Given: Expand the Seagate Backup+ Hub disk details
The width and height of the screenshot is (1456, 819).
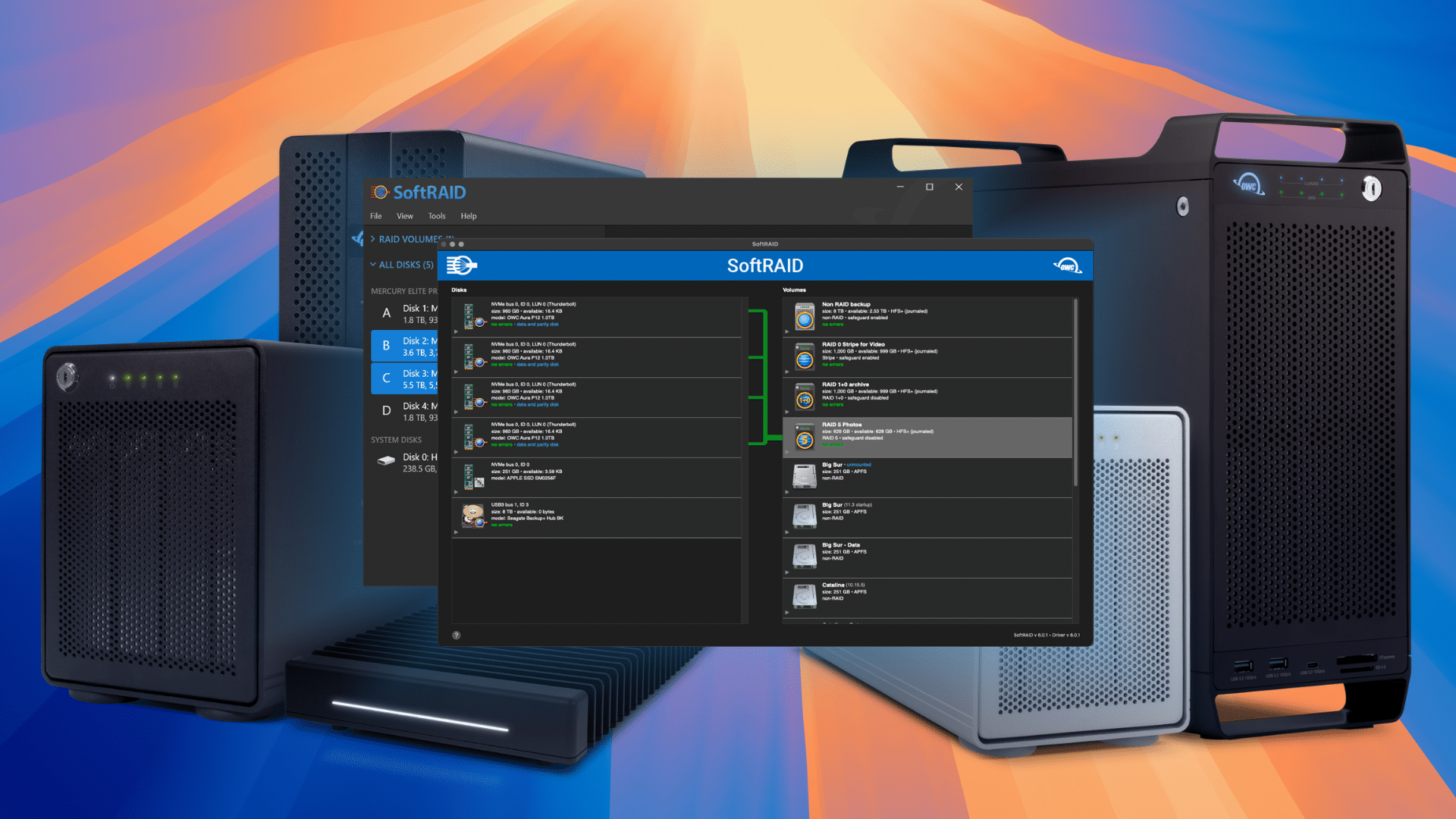Looking at the screenshot, I should click(456, 532).
